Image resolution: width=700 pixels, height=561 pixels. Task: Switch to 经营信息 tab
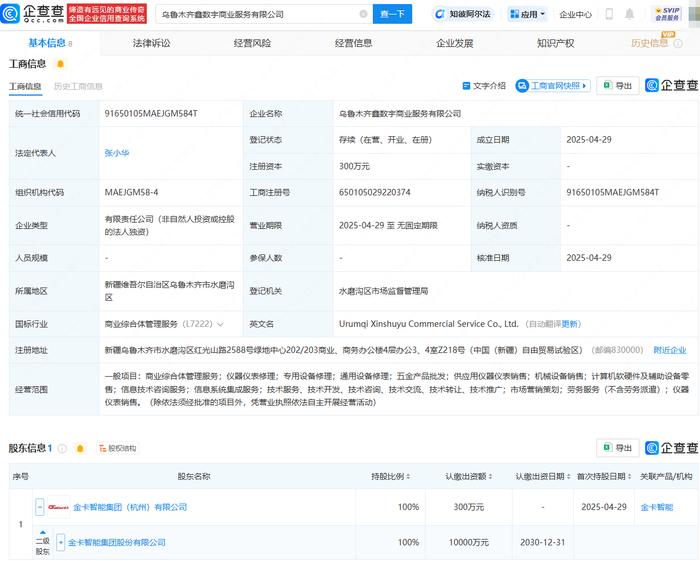pos(353,43)
